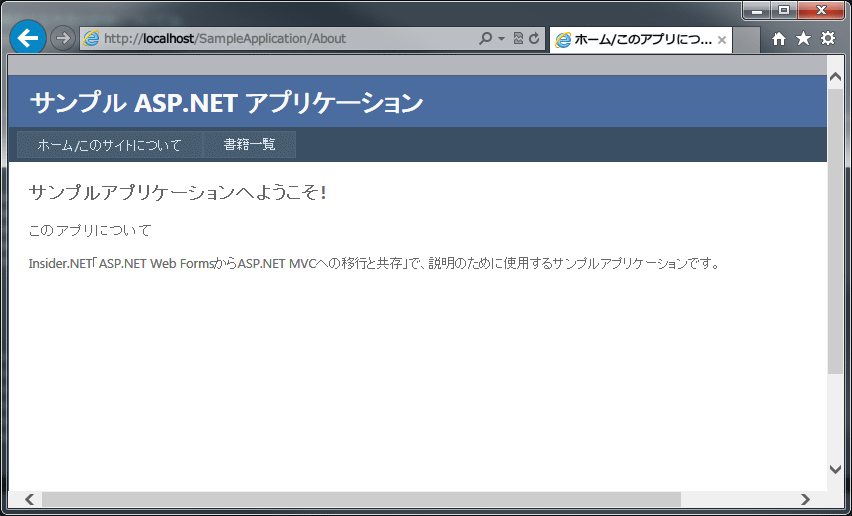
Task: Open the ホーム/このサイトについて menu item
Action: coord(109,145)
